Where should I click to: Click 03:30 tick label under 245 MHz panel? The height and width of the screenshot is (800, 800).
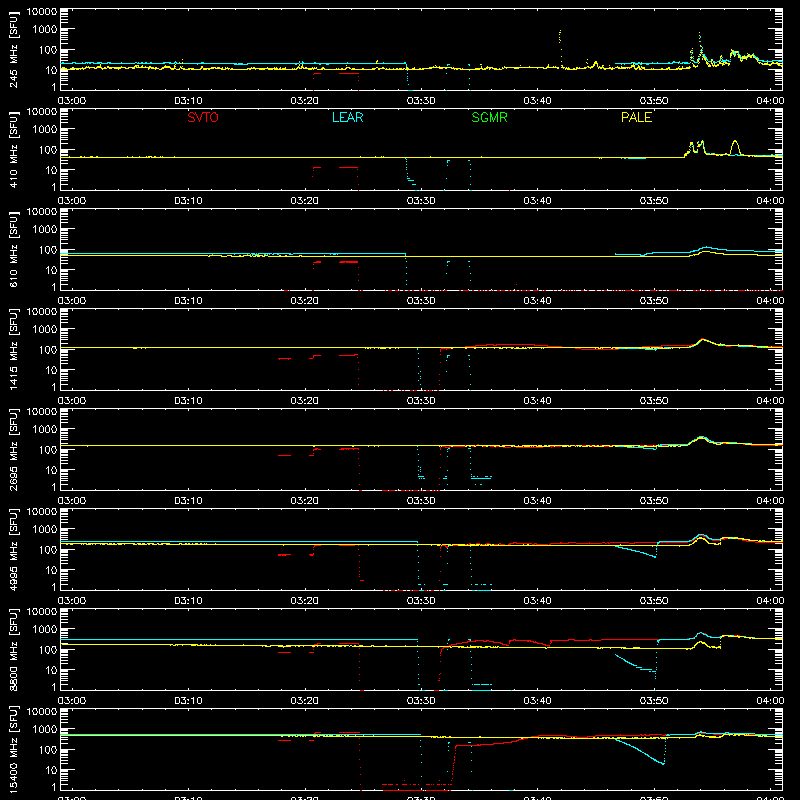point(421,101)
